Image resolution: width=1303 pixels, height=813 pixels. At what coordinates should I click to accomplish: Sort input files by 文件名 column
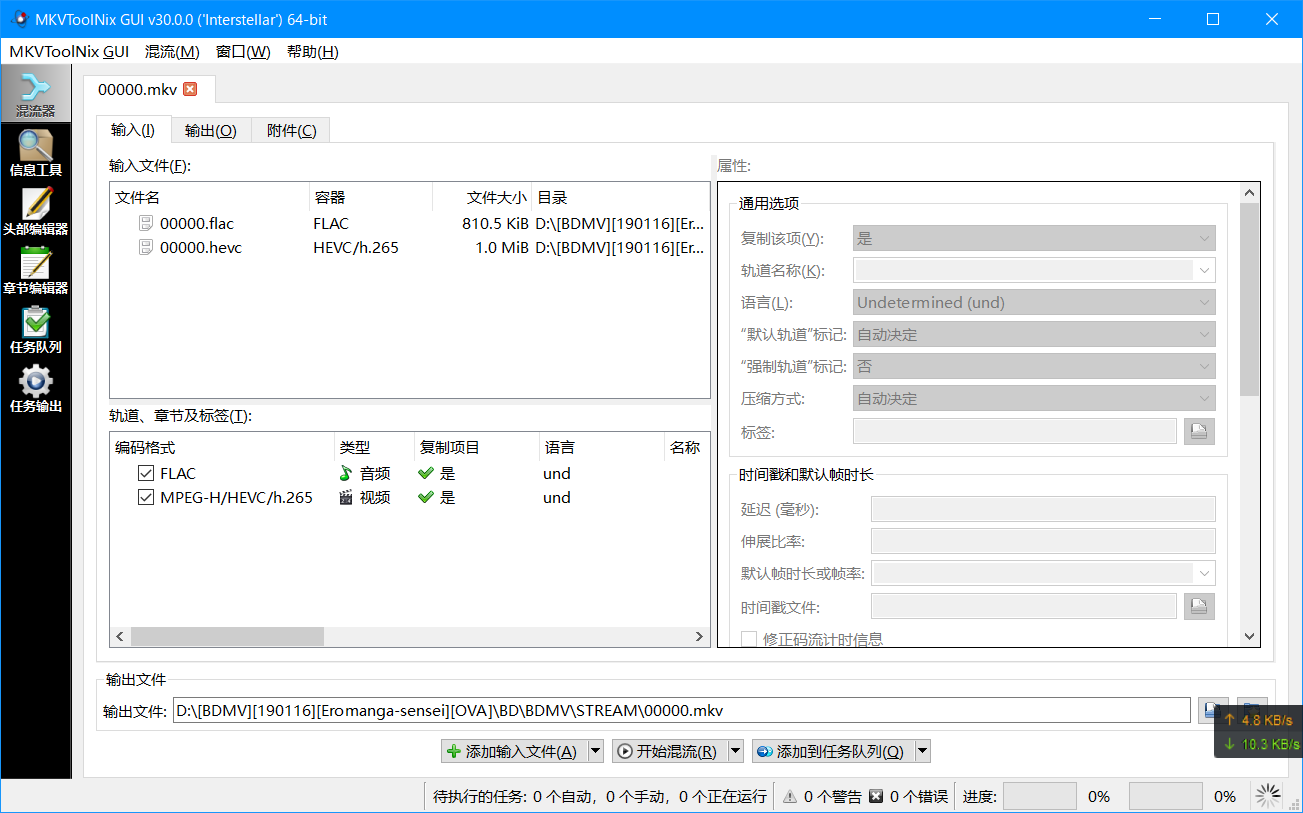tap(210, 197)
